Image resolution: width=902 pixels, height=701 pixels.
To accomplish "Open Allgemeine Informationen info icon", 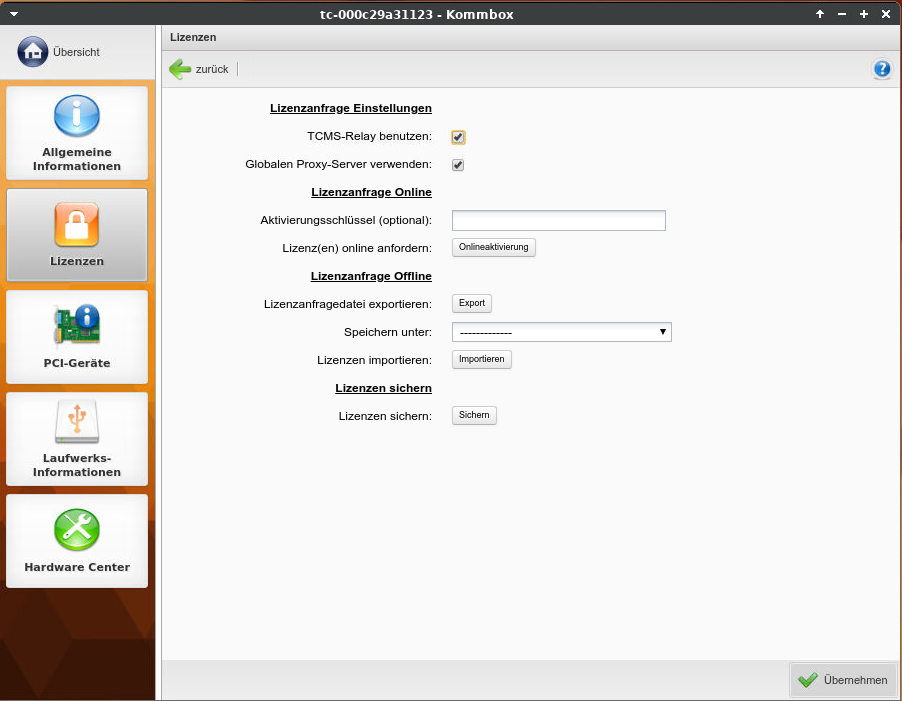I will tap(77, 116).
